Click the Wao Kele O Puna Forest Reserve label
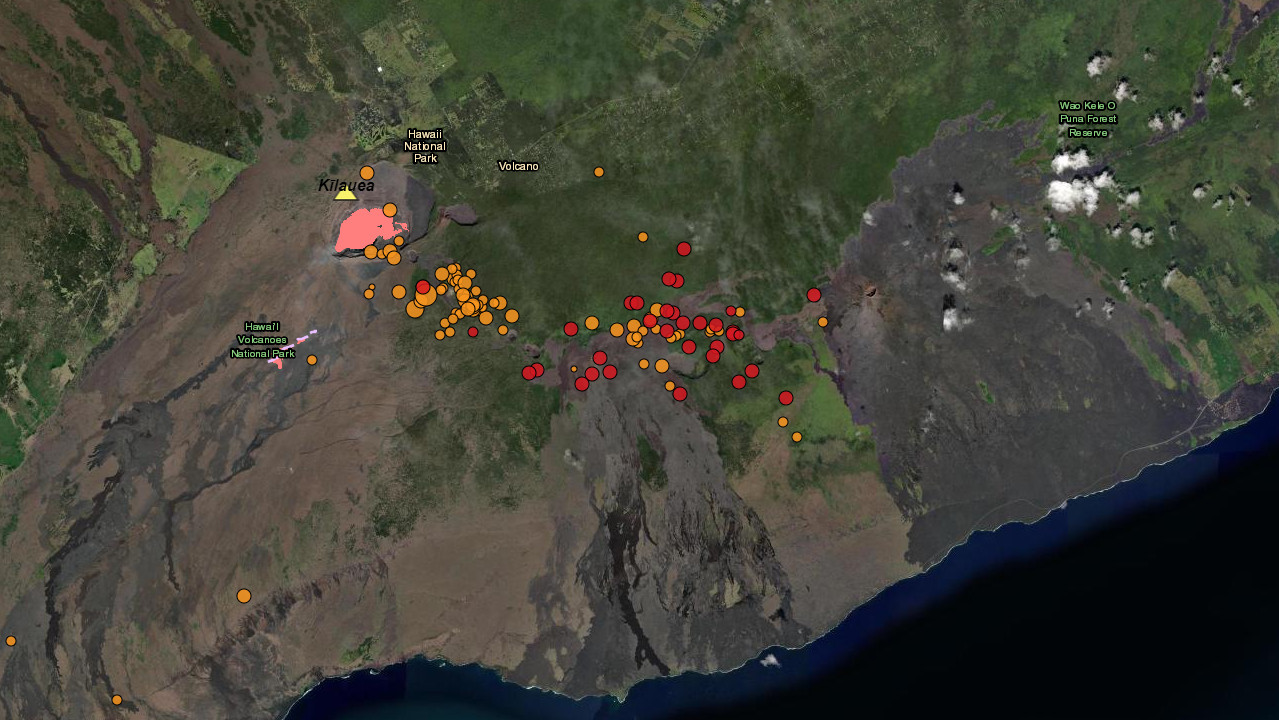This screenshot has height=720, width=1279. [x=1088, y=119]
